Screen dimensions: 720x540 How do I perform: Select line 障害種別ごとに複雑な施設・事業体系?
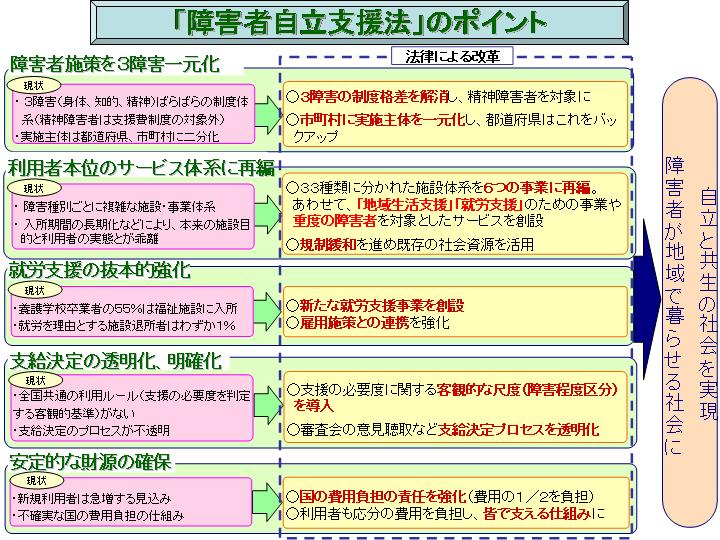[x=116, y=207]
